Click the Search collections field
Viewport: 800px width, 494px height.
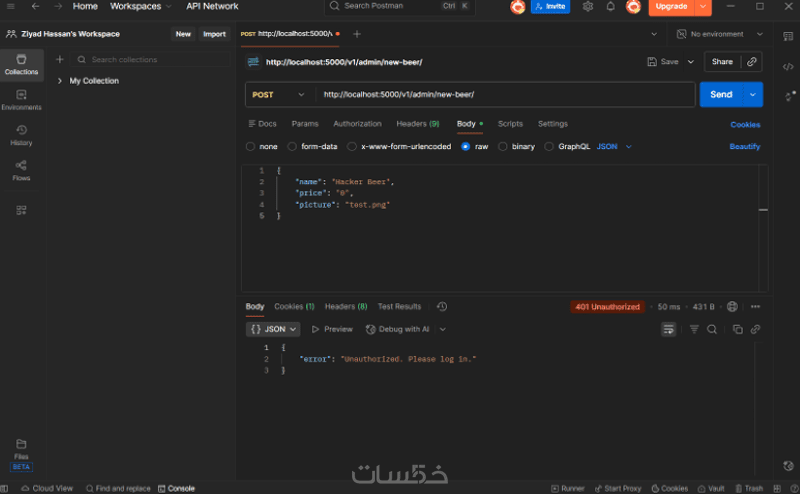[x=151, y=60]
